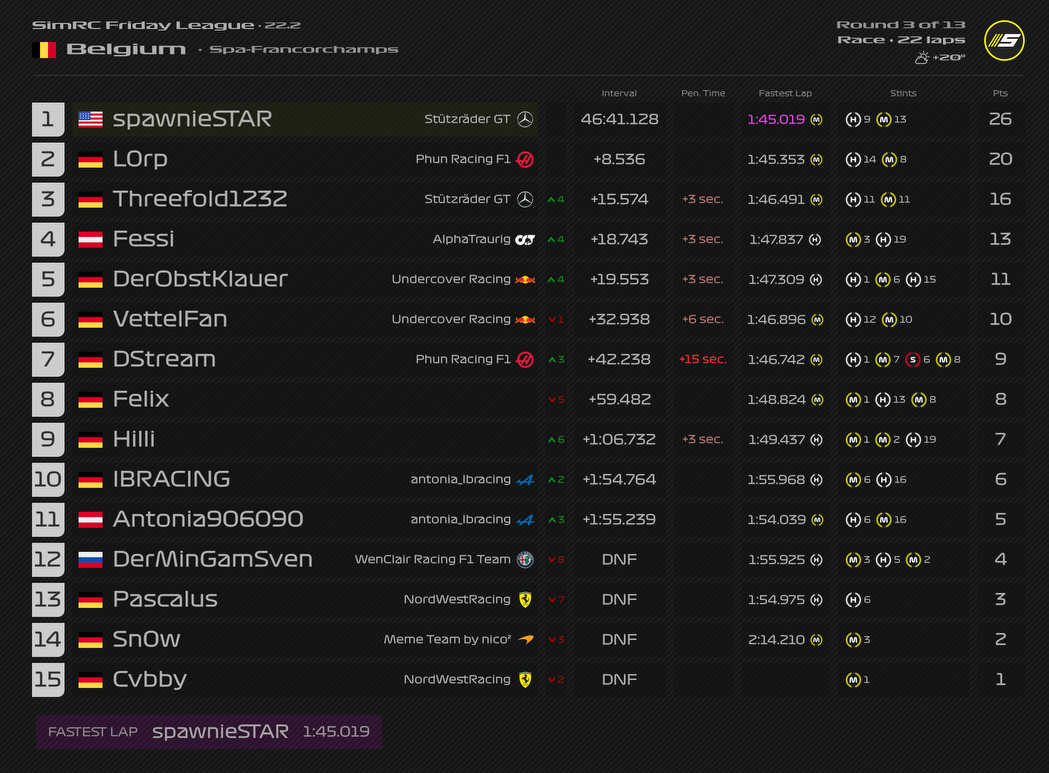Click the red soft tyre icon for DStream
This screenshot has width=1049, height=773.
coord(912,359)
